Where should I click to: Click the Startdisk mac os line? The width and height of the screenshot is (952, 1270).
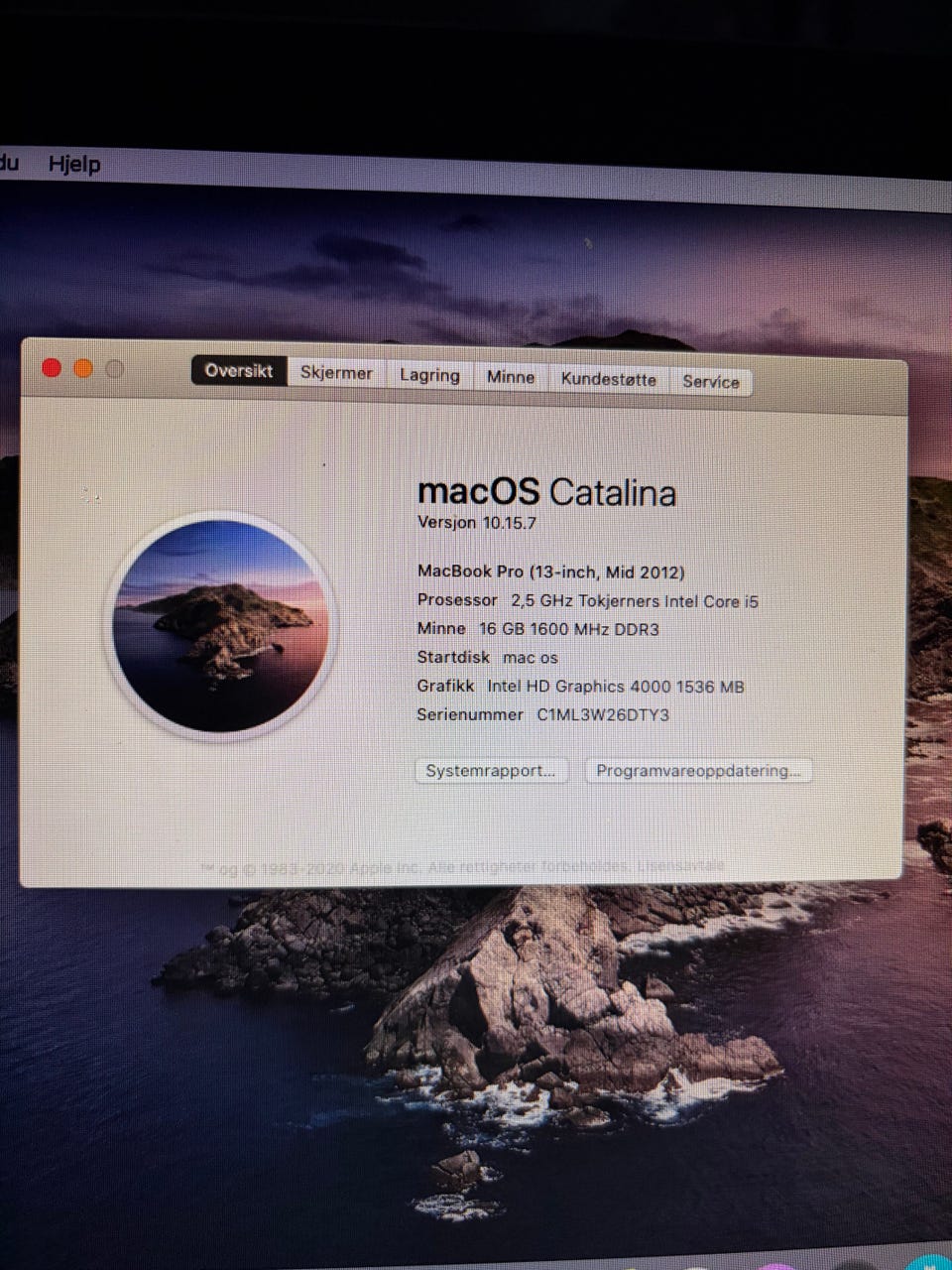[488, 657]
